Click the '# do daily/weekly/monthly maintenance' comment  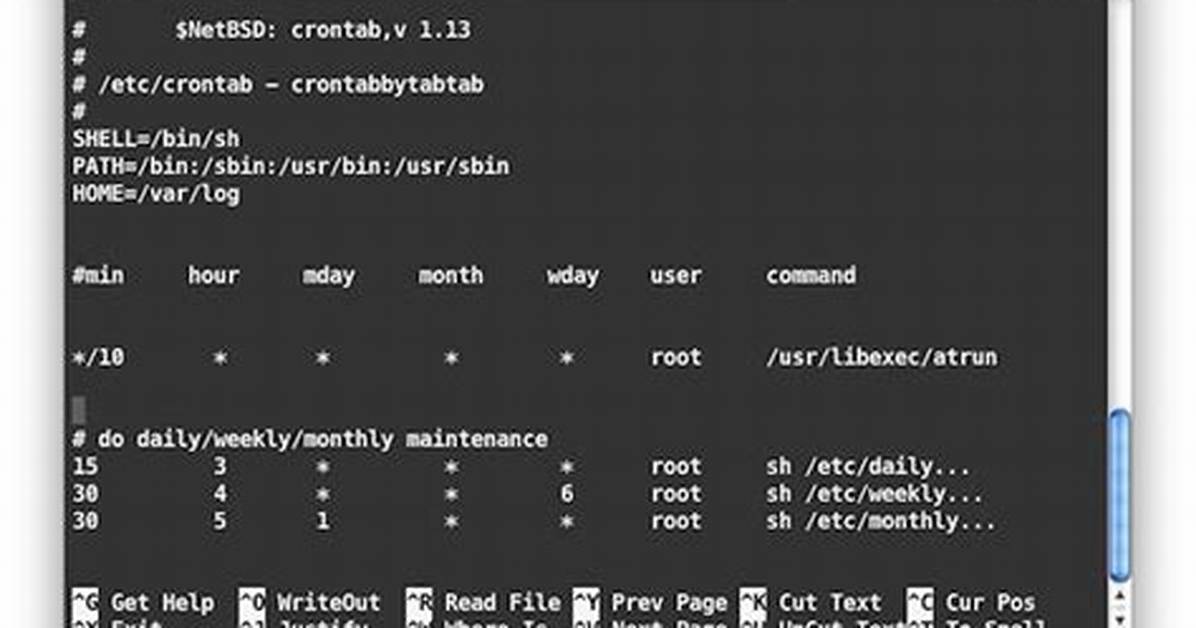310,440
